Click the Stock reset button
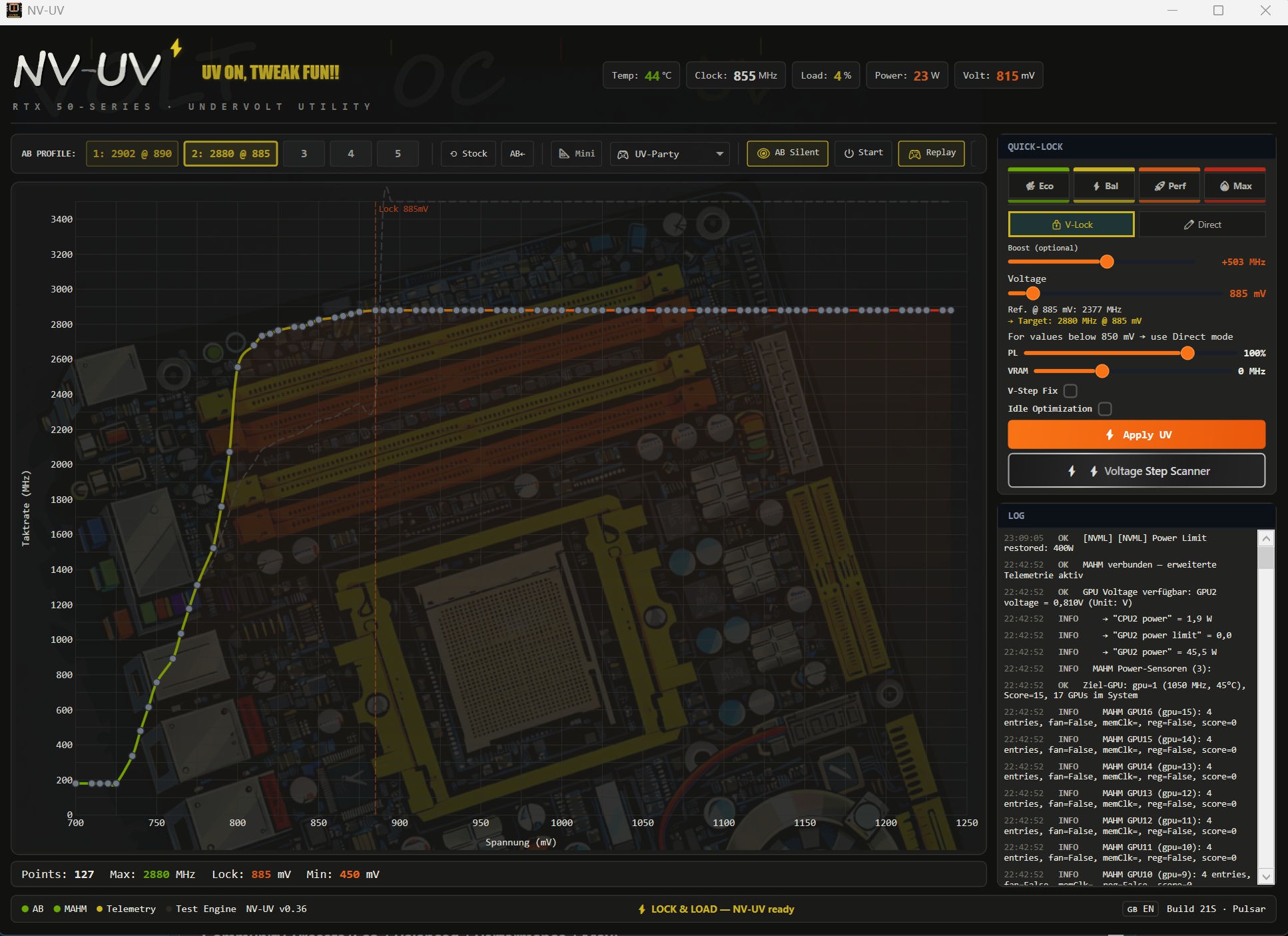The width and height of the screenshot is (1288, 936). 468,153
